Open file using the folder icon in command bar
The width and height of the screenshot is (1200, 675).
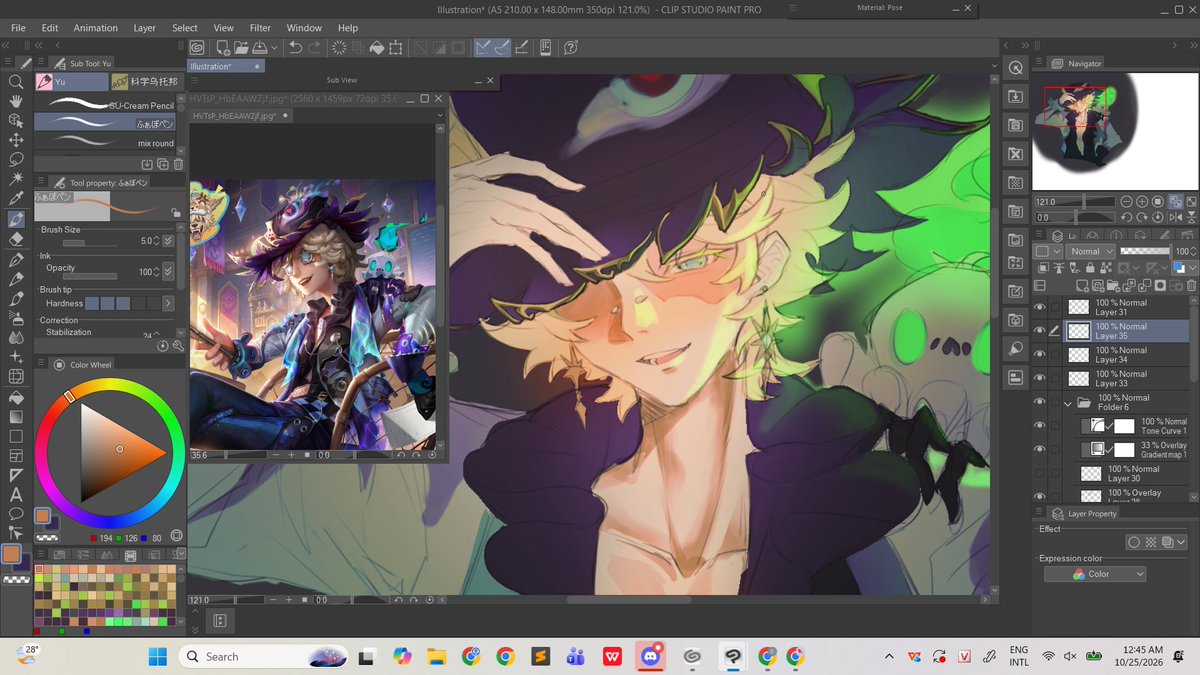tap(241, 47)
